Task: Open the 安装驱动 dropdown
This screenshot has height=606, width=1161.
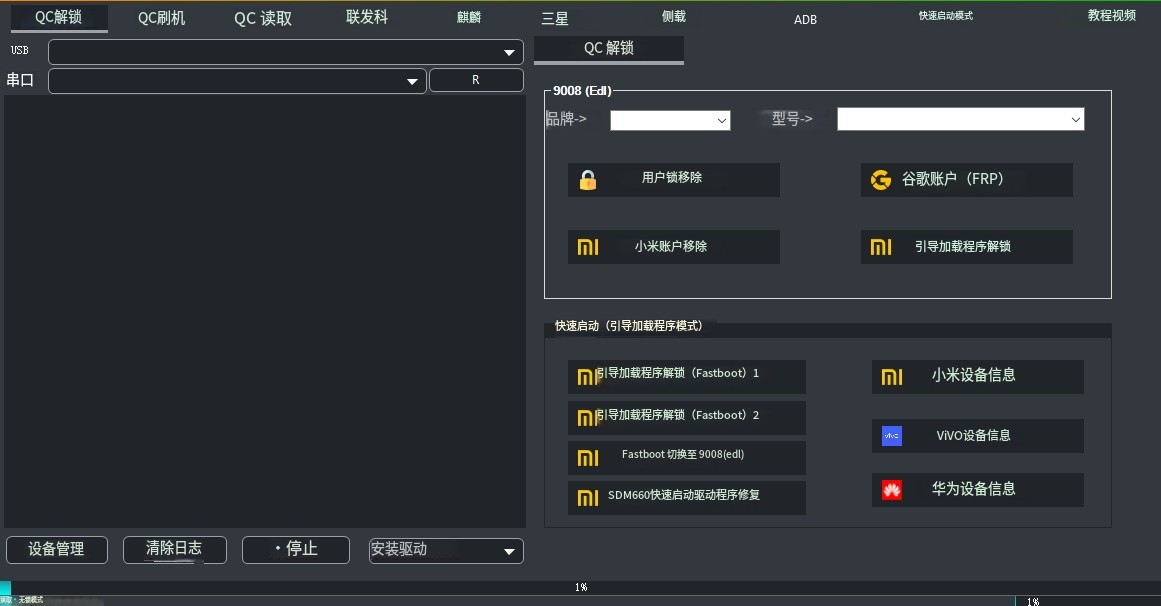Action: click(x=446, y=550)
